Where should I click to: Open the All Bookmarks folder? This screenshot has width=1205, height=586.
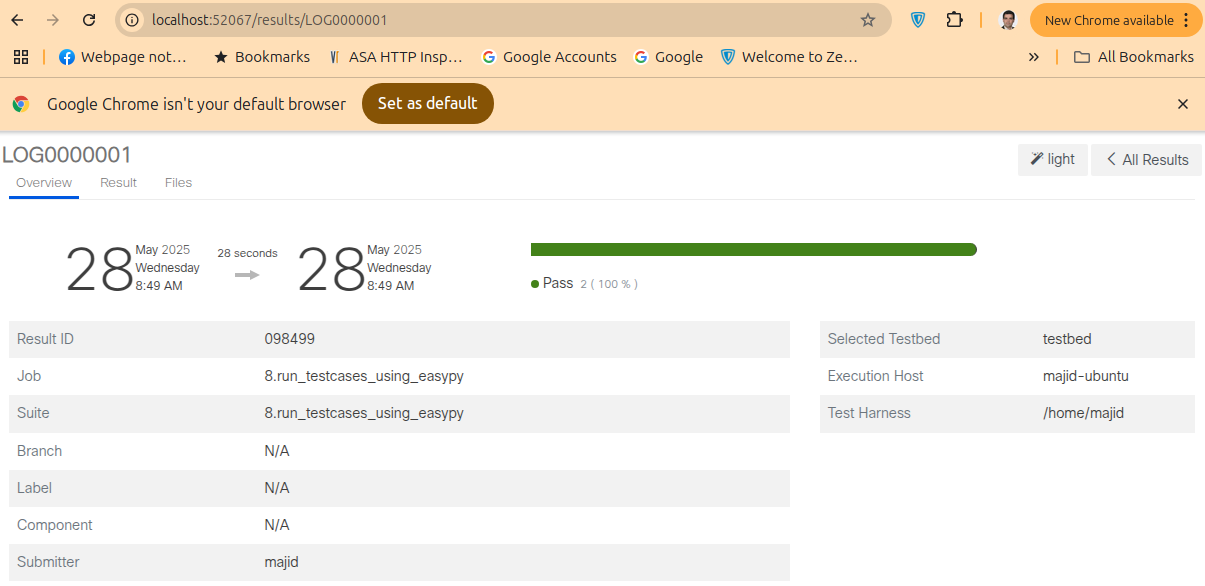pyautogui.click(x=1134, y=57)
